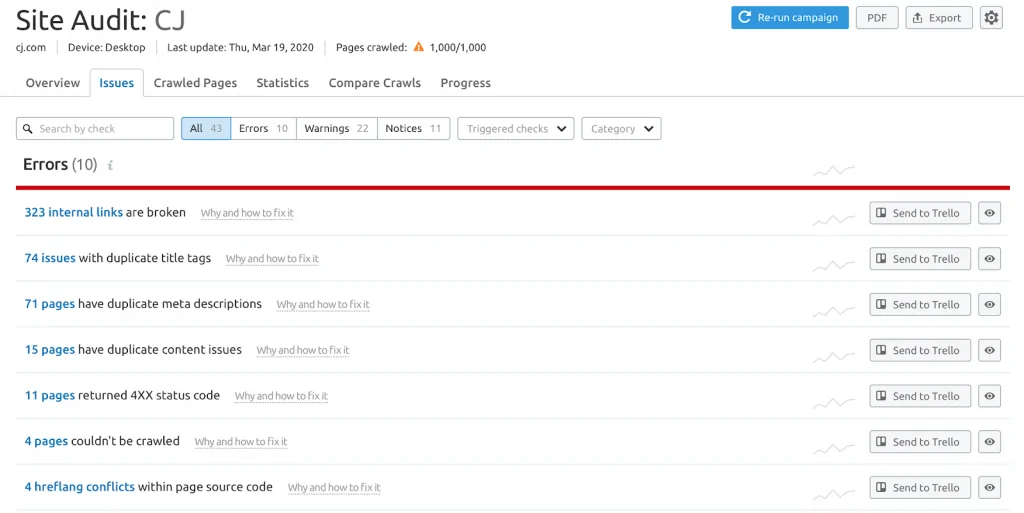Toggle eye icon for duplicate meta descriptions

coord(989,305)
